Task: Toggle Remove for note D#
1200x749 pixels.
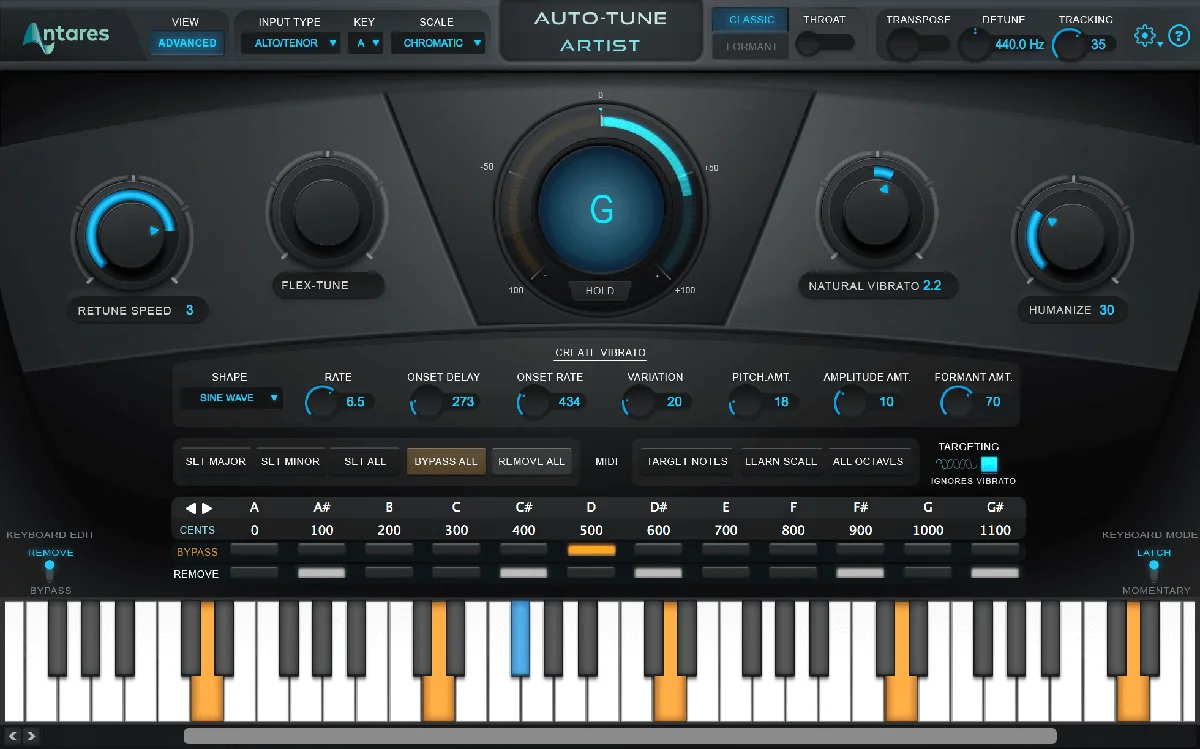Action: coord(658,573)
